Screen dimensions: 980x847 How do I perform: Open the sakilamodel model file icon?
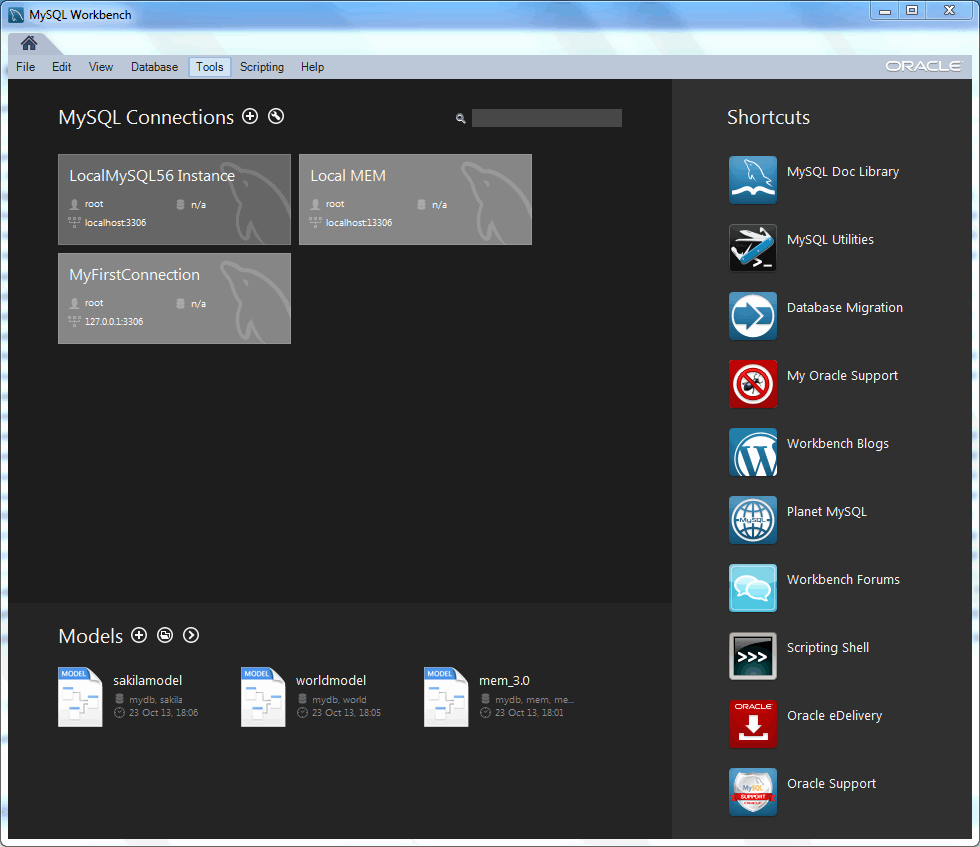pyautogui.click(x=80, y=697)
